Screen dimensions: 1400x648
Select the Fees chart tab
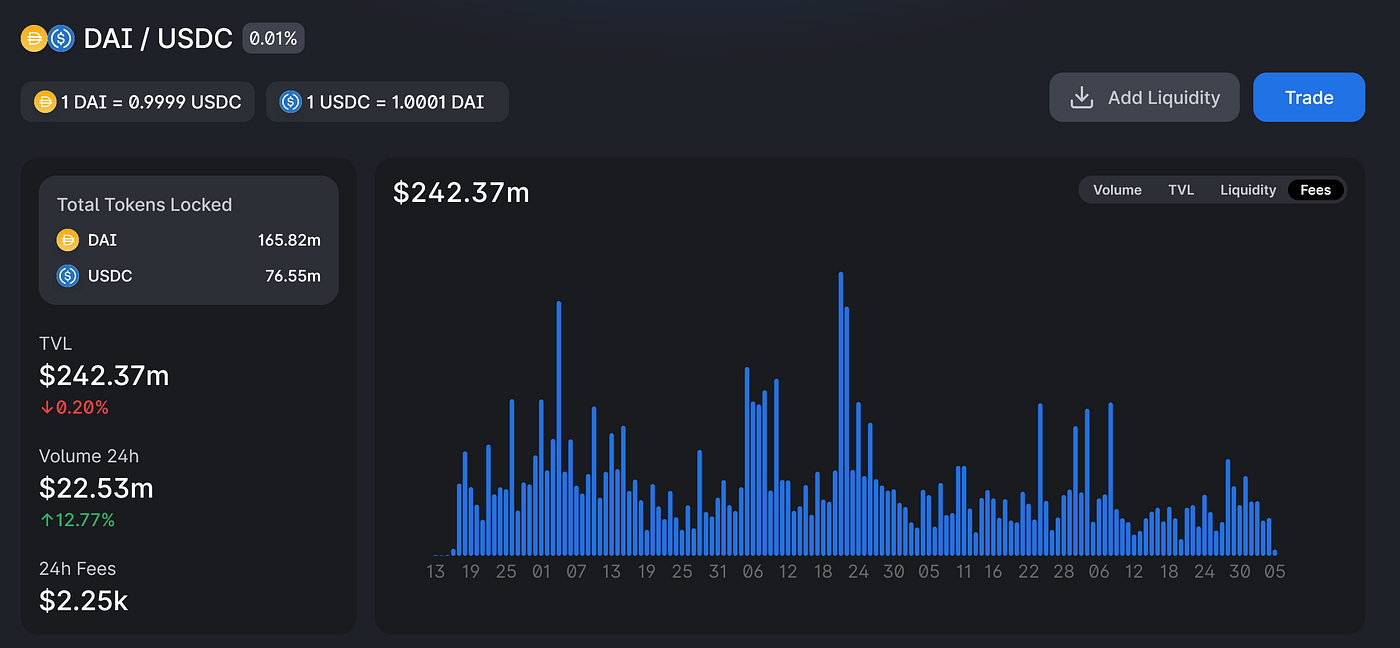tap(1316, 190)
